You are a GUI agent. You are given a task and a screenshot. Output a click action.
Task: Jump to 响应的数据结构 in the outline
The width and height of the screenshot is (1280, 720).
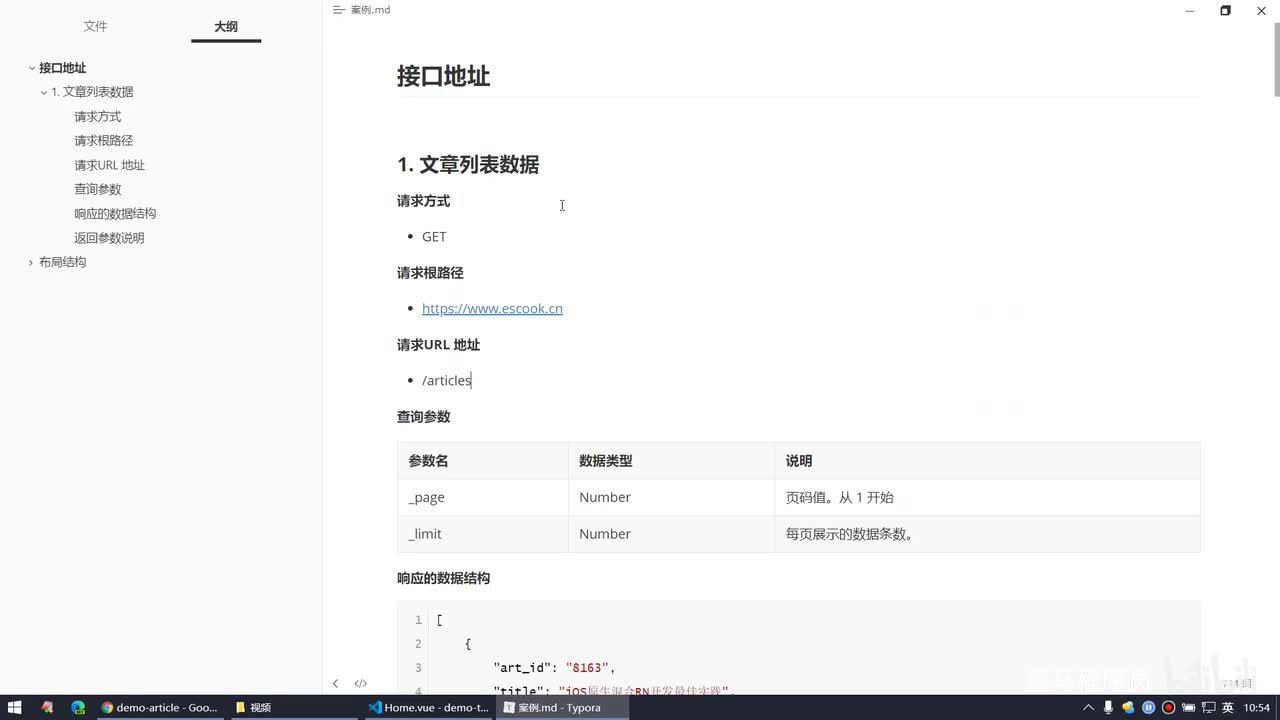coord(115,213)
